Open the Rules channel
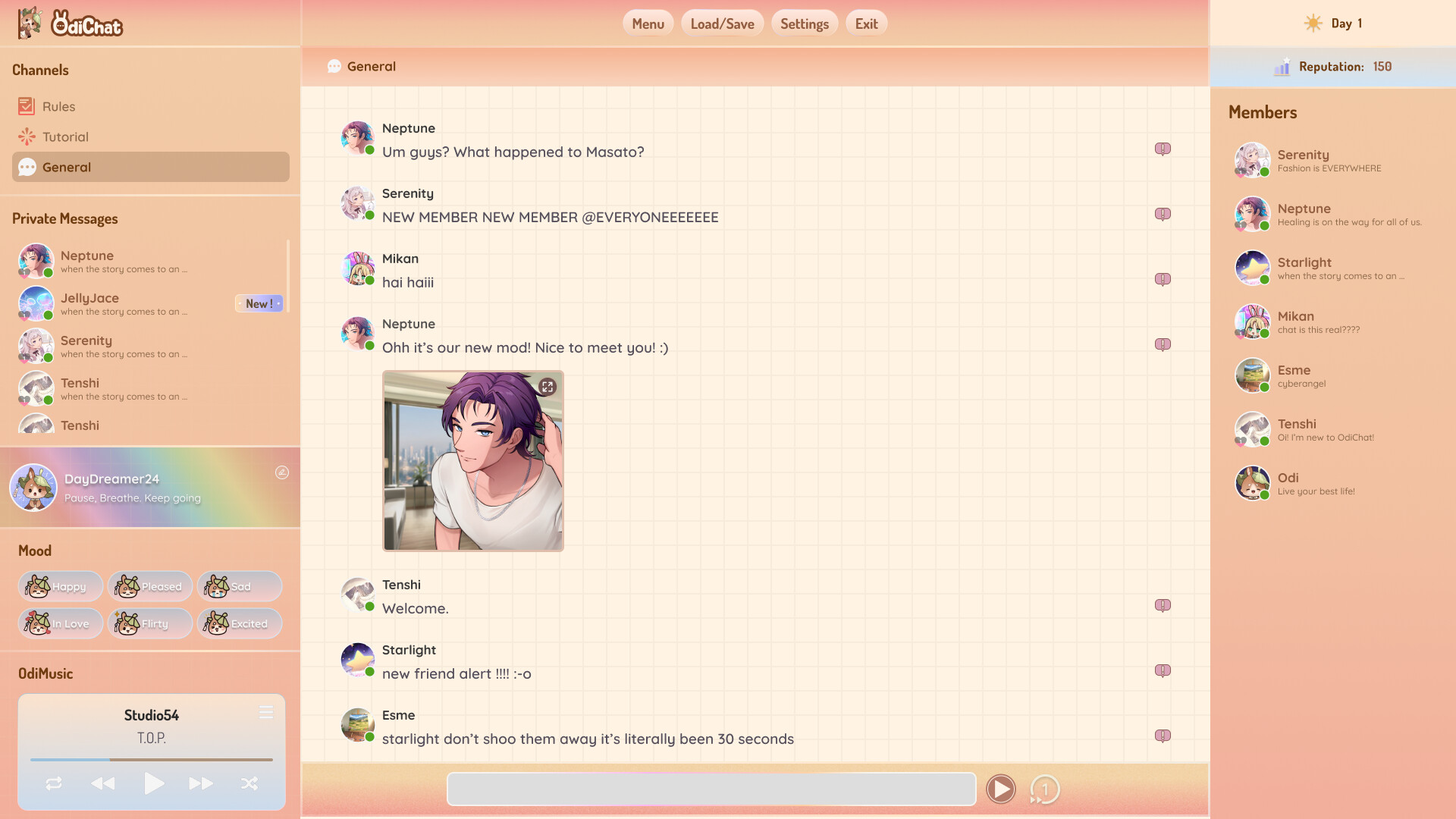The image size is (1456, 819). [151, 106]
